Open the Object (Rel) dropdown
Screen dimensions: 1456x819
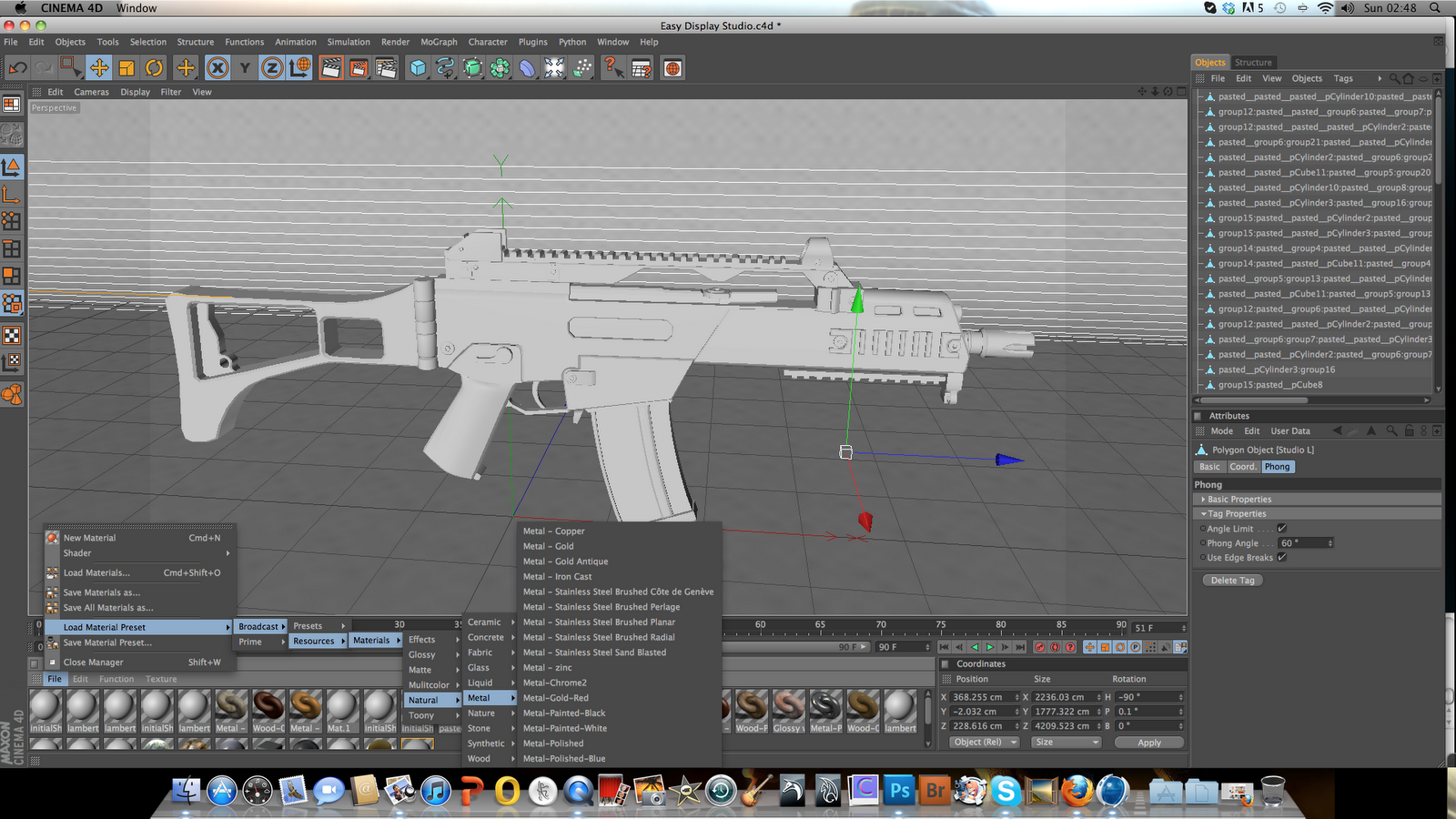coord(984,743)
